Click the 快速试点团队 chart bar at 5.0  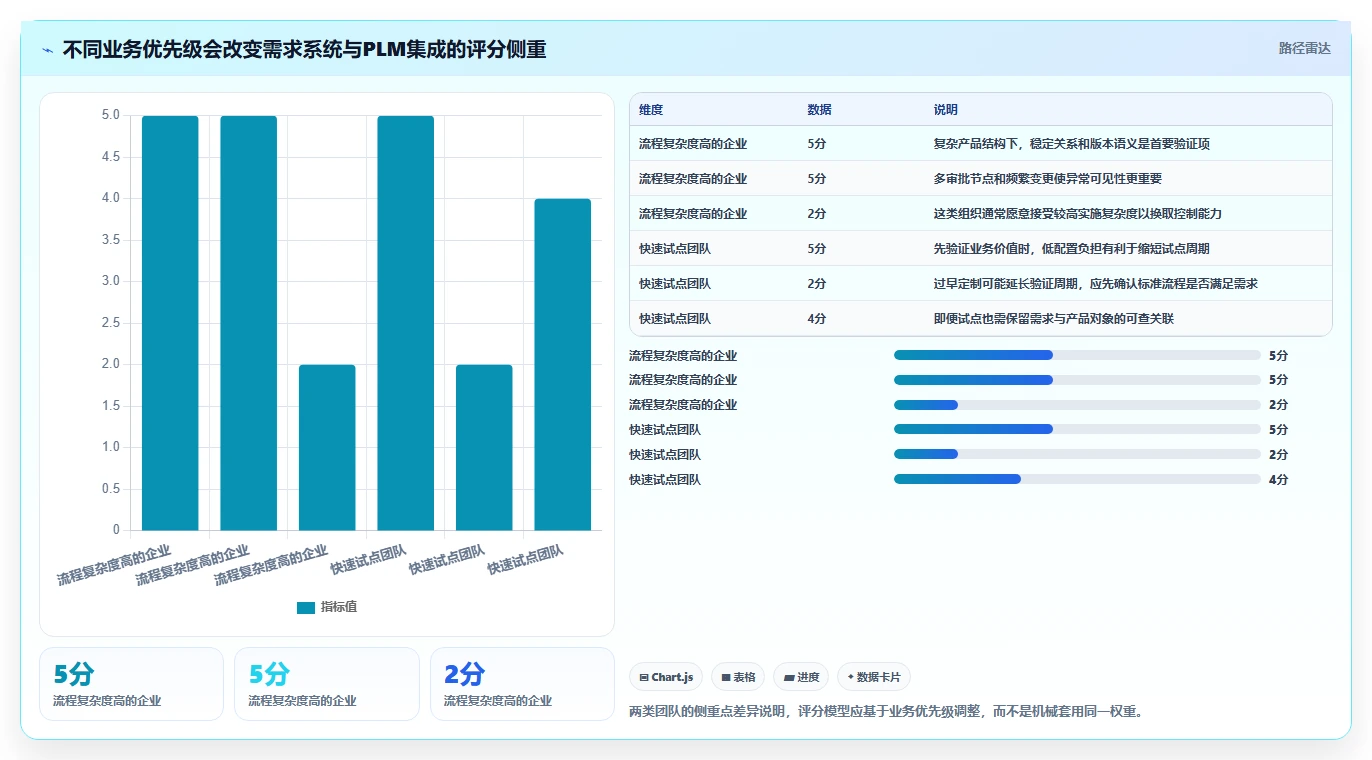(406, 323)
